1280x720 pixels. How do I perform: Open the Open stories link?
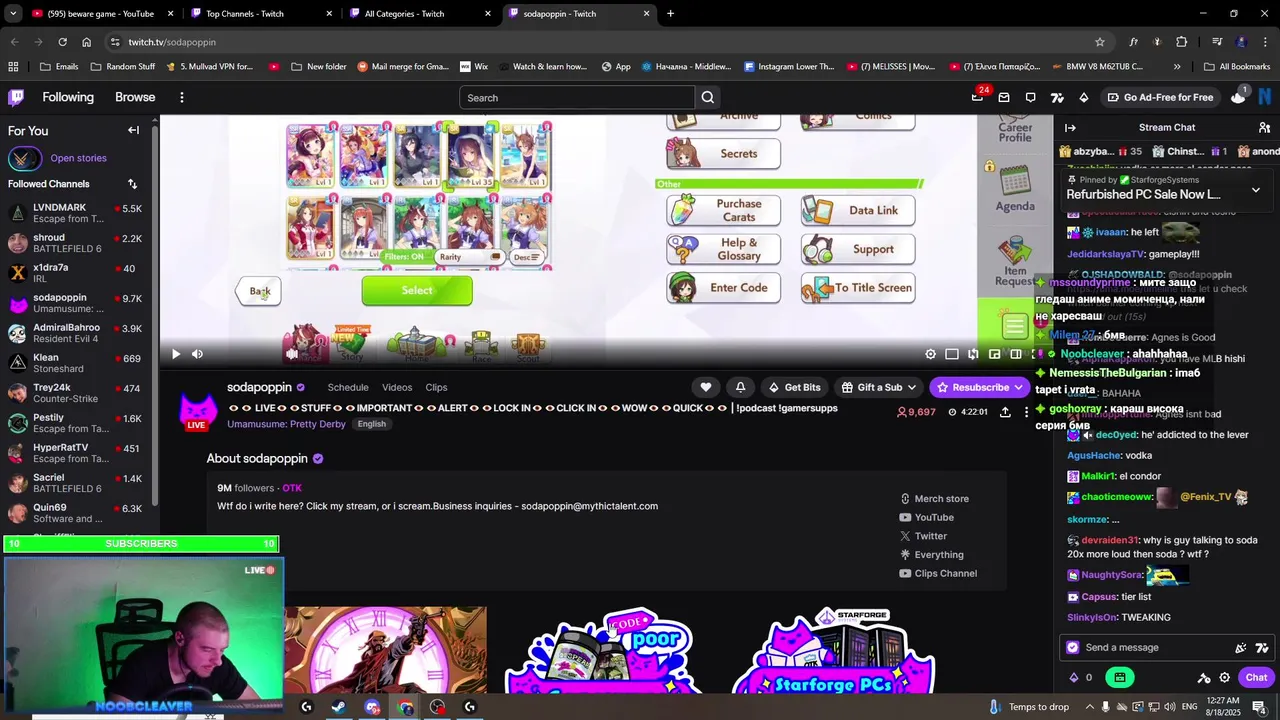(78, 158)
